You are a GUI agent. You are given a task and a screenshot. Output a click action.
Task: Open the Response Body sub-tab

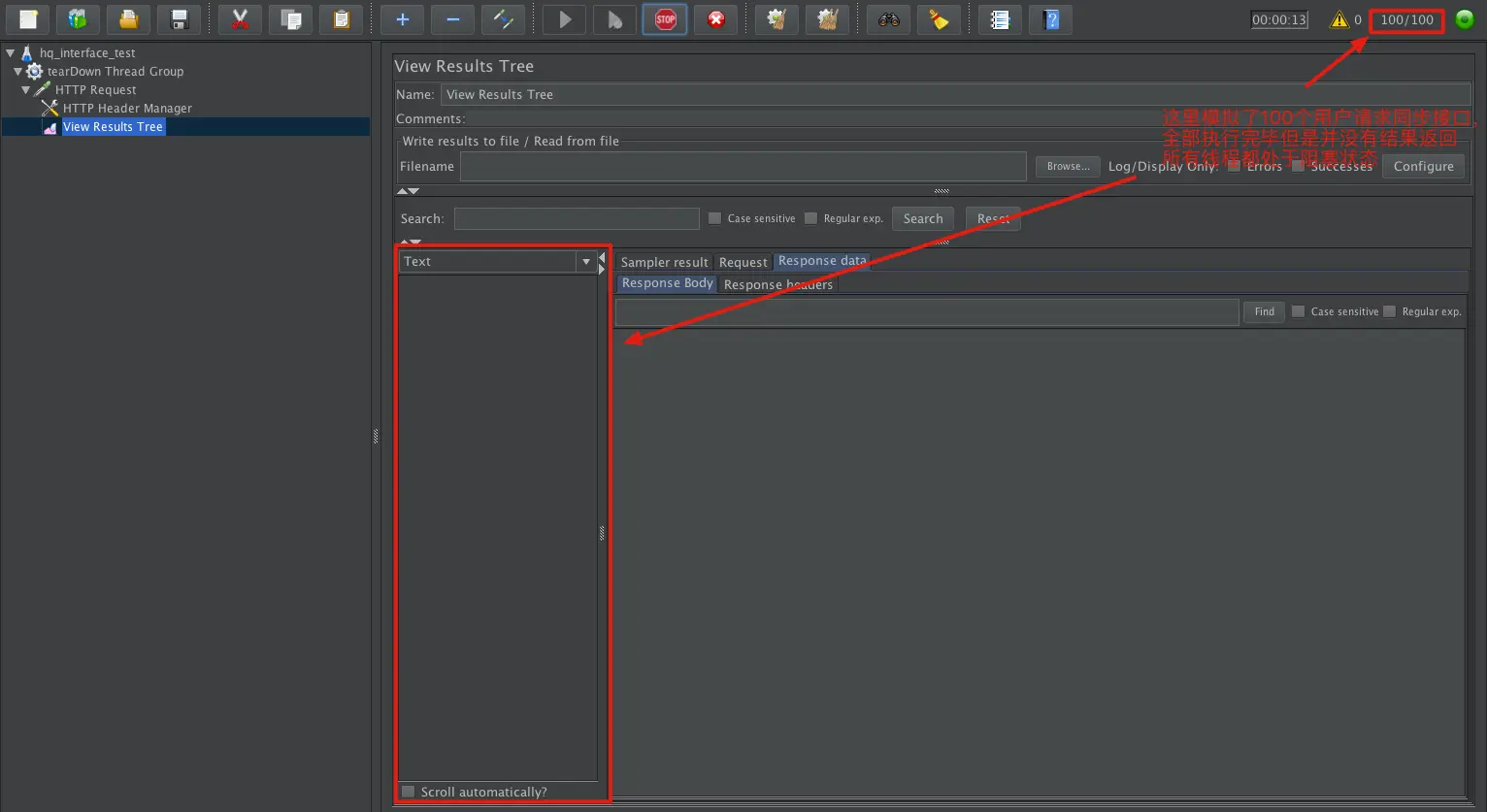tap(668, 283)
